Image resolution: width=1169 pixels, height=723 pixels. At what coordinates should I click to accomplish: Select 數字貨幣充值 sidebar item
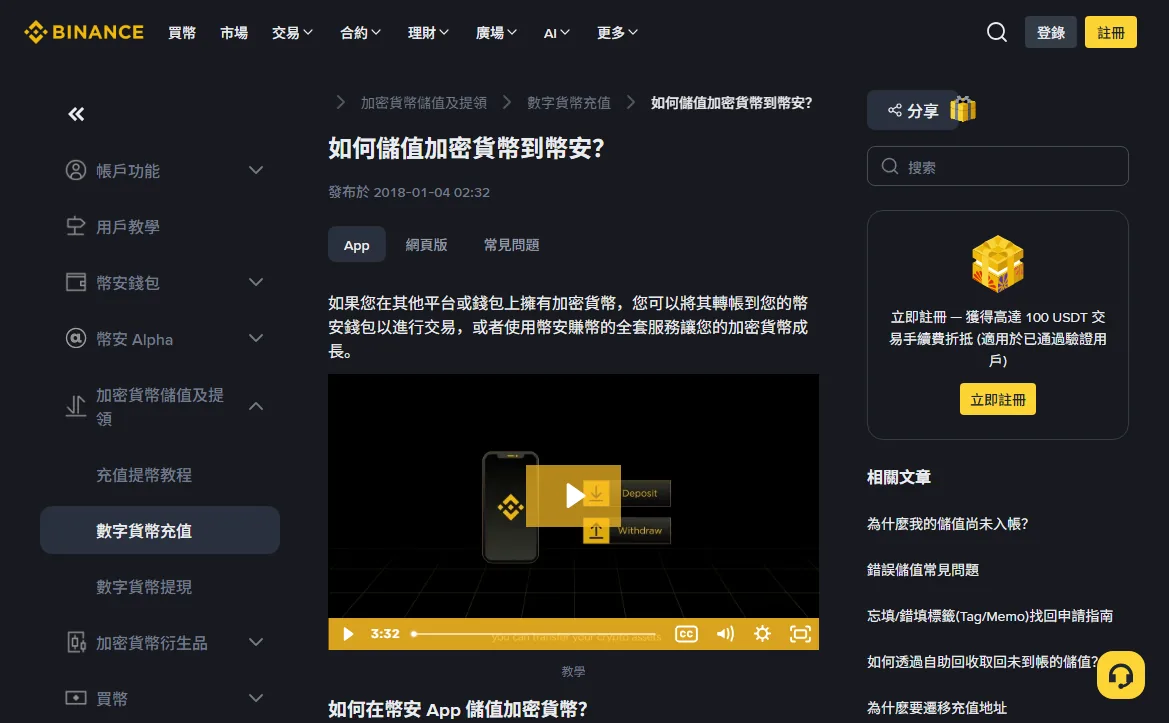(160, 530)
